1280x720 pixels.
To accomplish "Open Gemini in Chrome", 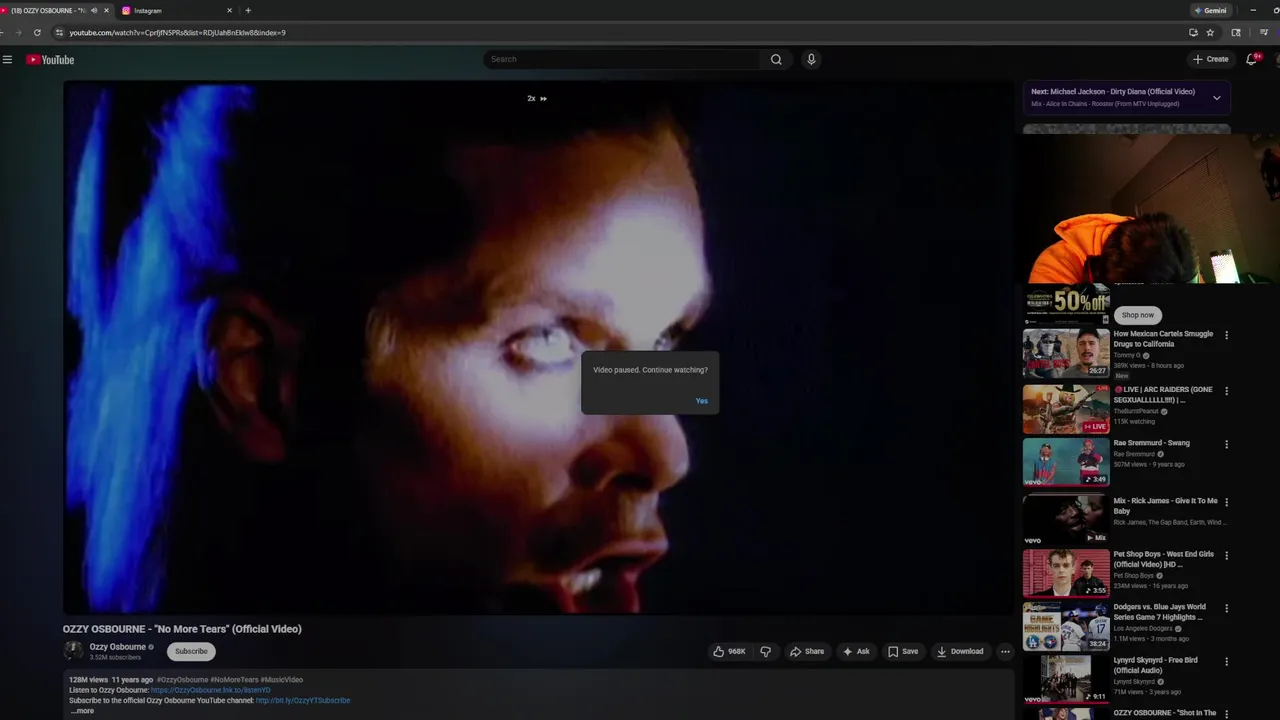I will [x=1211, y=10].
